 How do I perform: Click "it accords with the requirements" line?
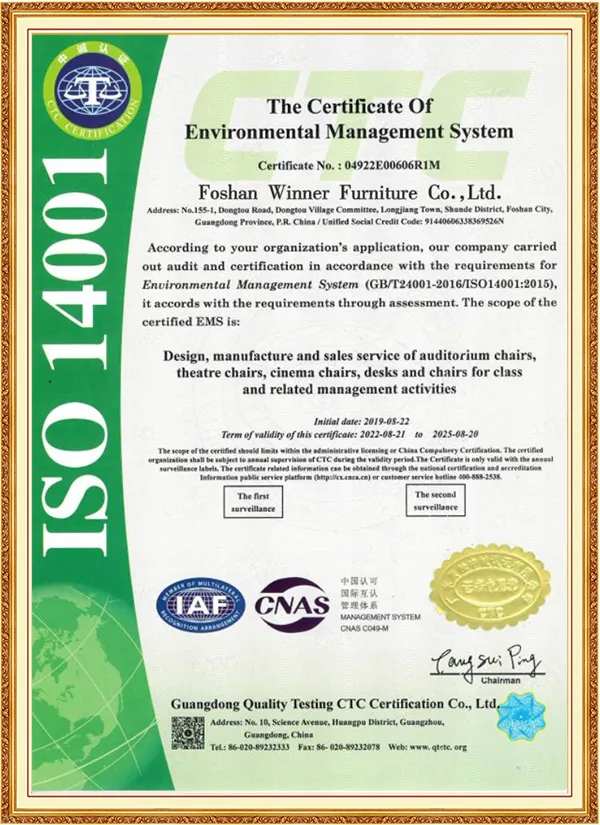pyautogui.click(x=349, y=303)
